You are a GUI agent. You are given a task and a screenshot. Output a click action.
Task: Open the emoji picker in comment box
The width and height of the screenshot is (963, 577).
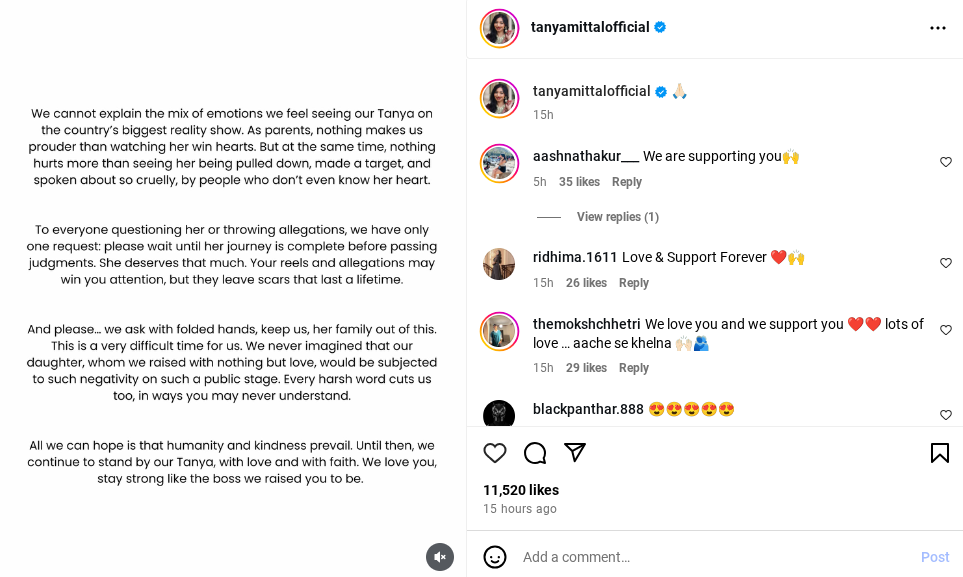494,557
